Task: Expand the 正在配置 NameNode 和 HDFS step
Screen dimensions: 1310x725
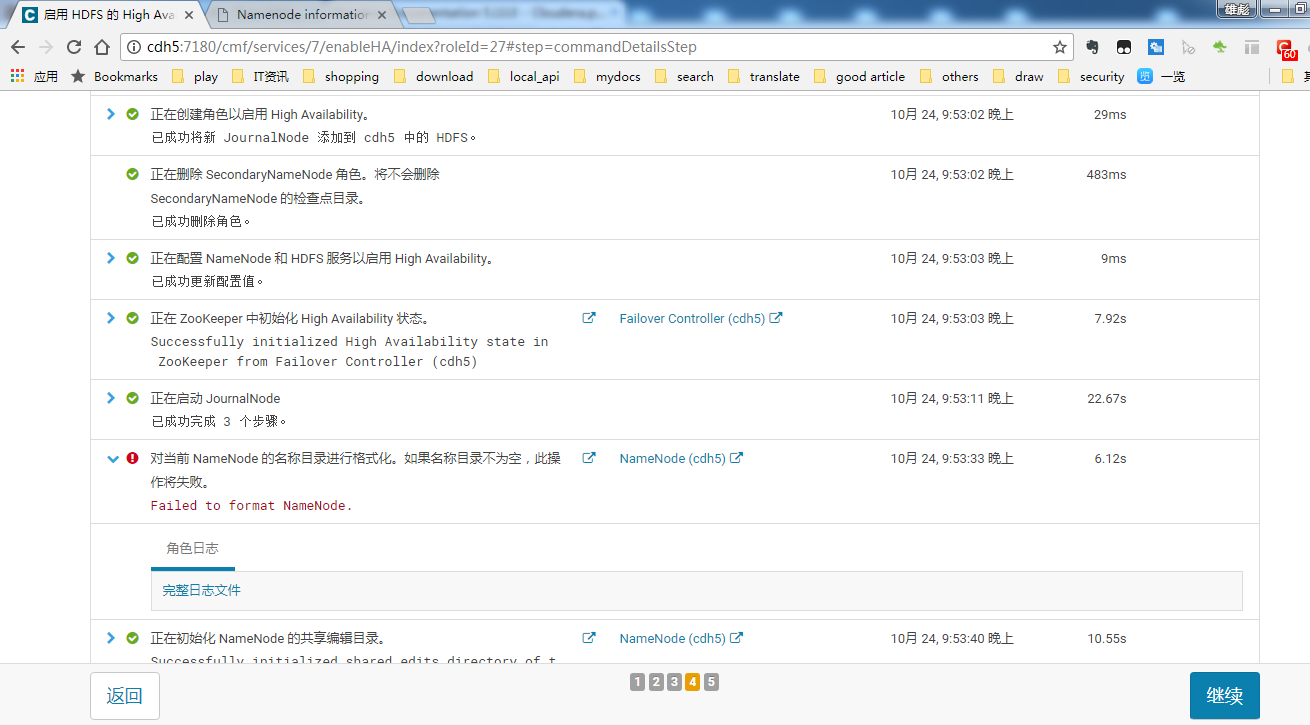Action: [x=111, y=258]
